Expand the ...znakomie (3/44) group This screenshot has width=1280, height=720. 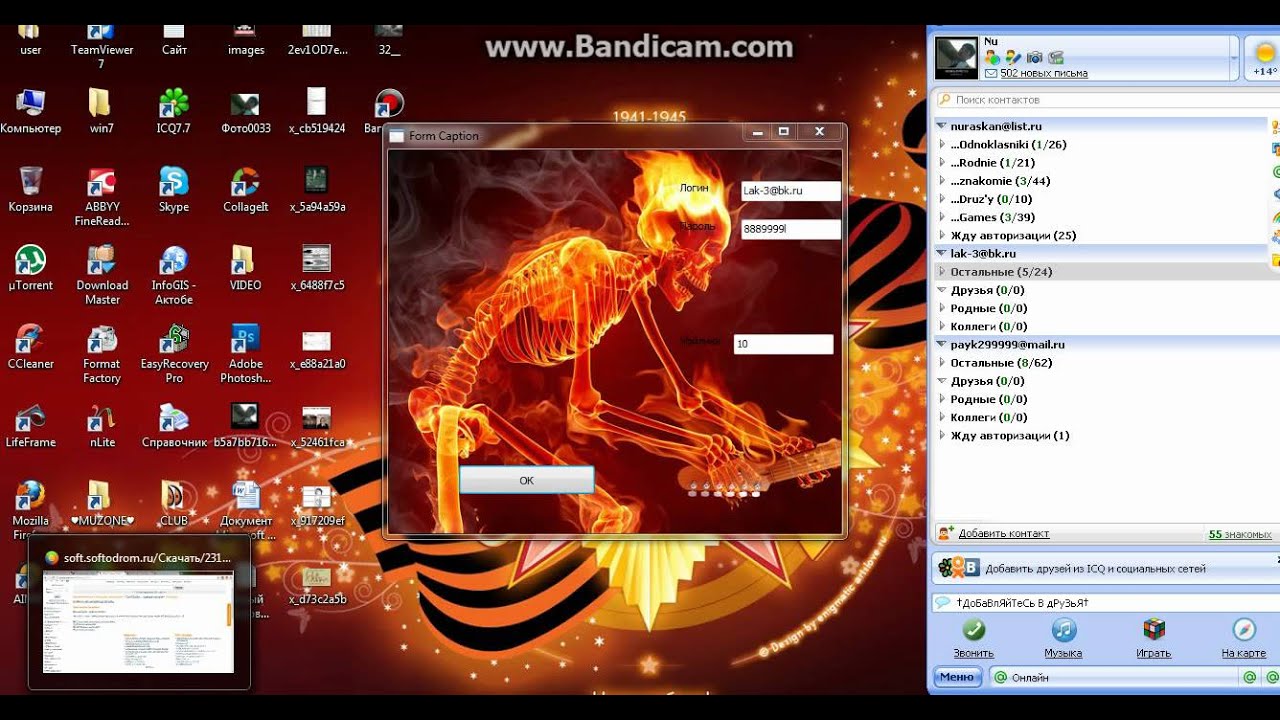(942, 181)
